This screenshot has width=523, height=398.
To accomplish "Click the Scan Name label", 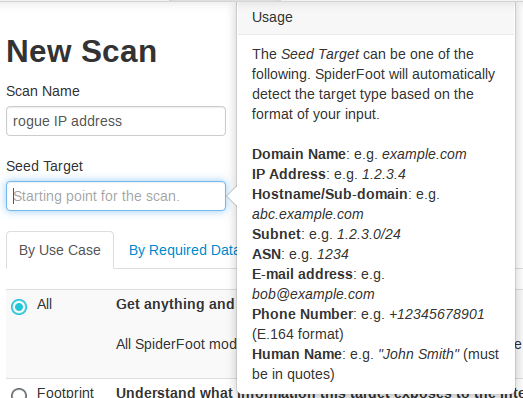I will tap(43, 91).
